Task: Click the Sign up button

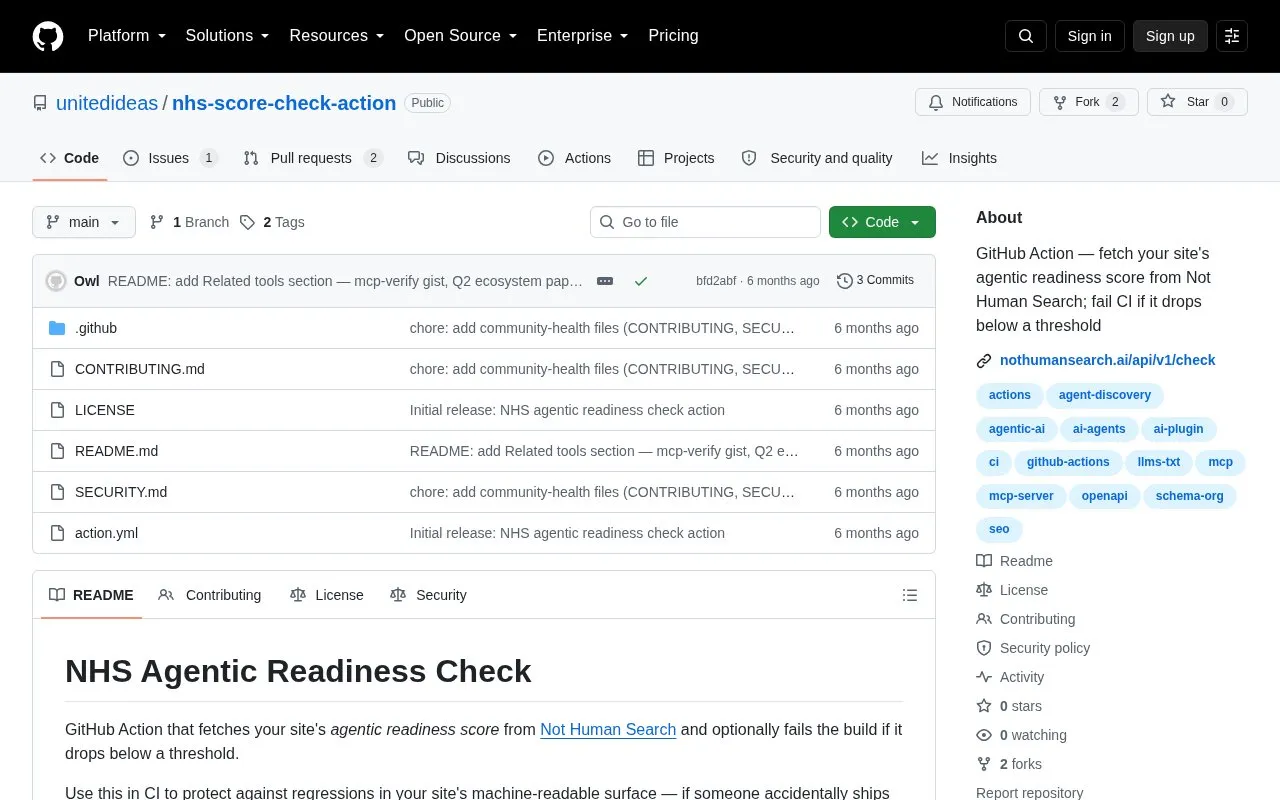Action: click(x=1170, y=36)
